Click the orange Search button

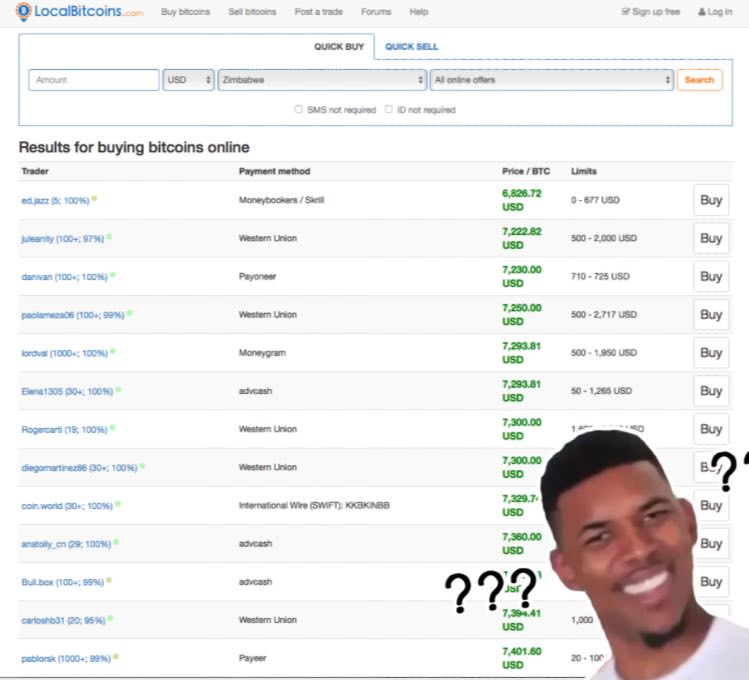click(699, 80)
